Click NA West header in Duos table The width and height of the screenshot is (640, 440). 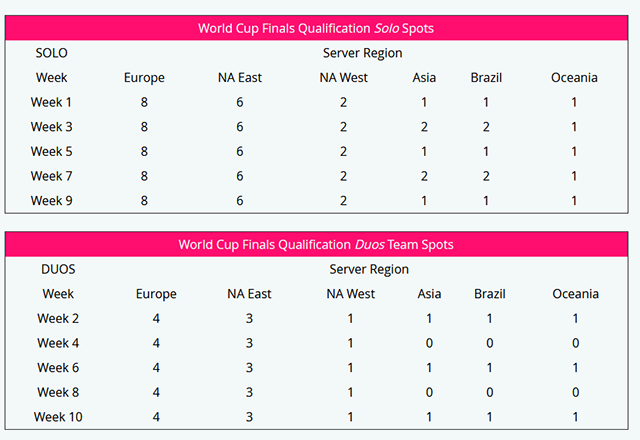coord(350,294)
